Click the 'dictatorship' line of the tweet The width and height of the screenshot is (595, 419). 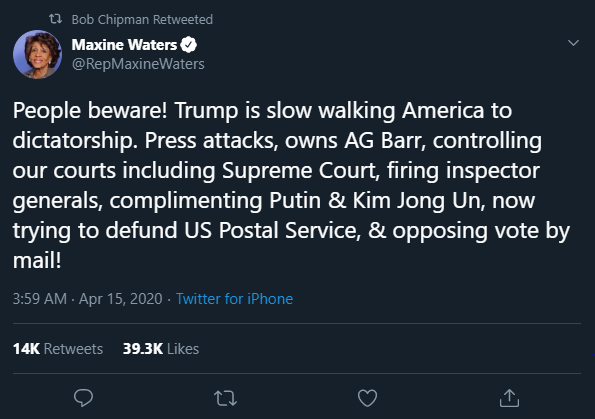[x=277, y=141]
